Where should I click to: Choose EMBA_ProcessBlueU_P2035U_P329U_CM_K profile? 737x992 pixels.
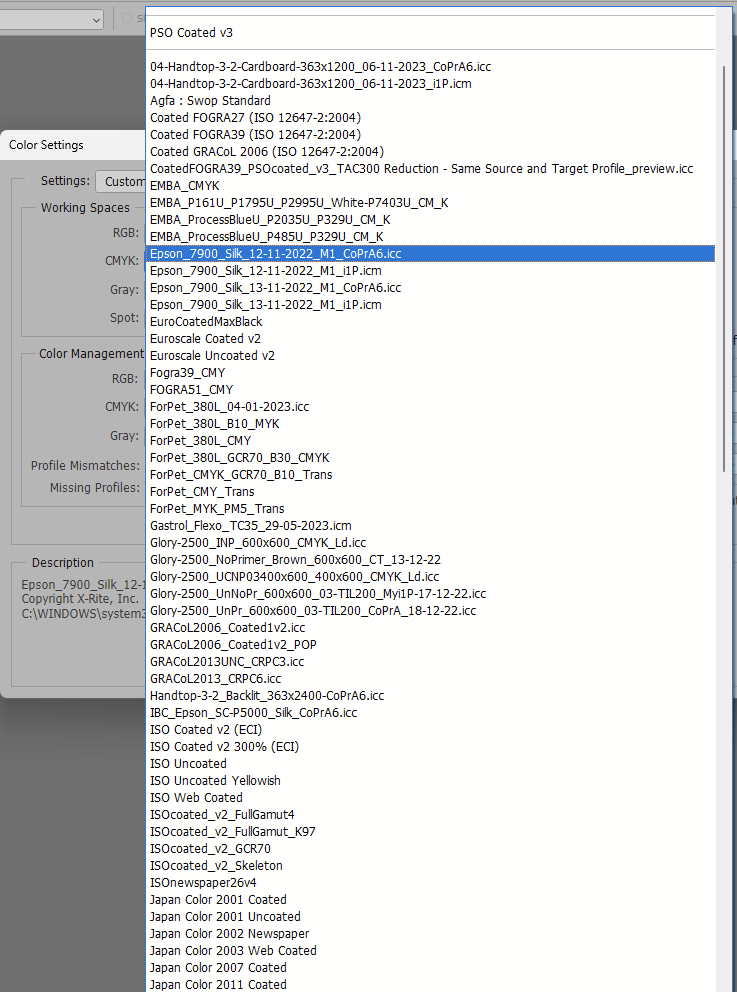(x=430, y=220)
